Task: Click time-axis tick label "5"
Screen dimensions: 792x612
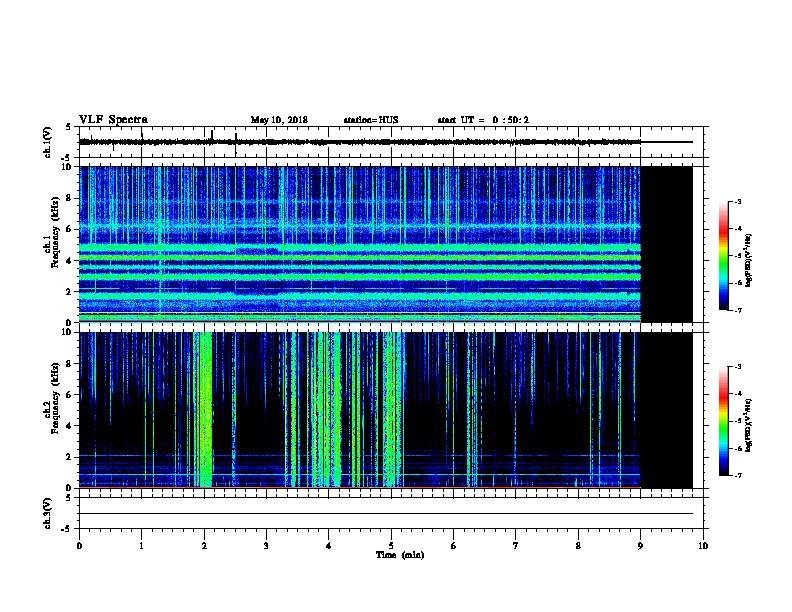Action: pyautogui.click(x=391, y=545)
